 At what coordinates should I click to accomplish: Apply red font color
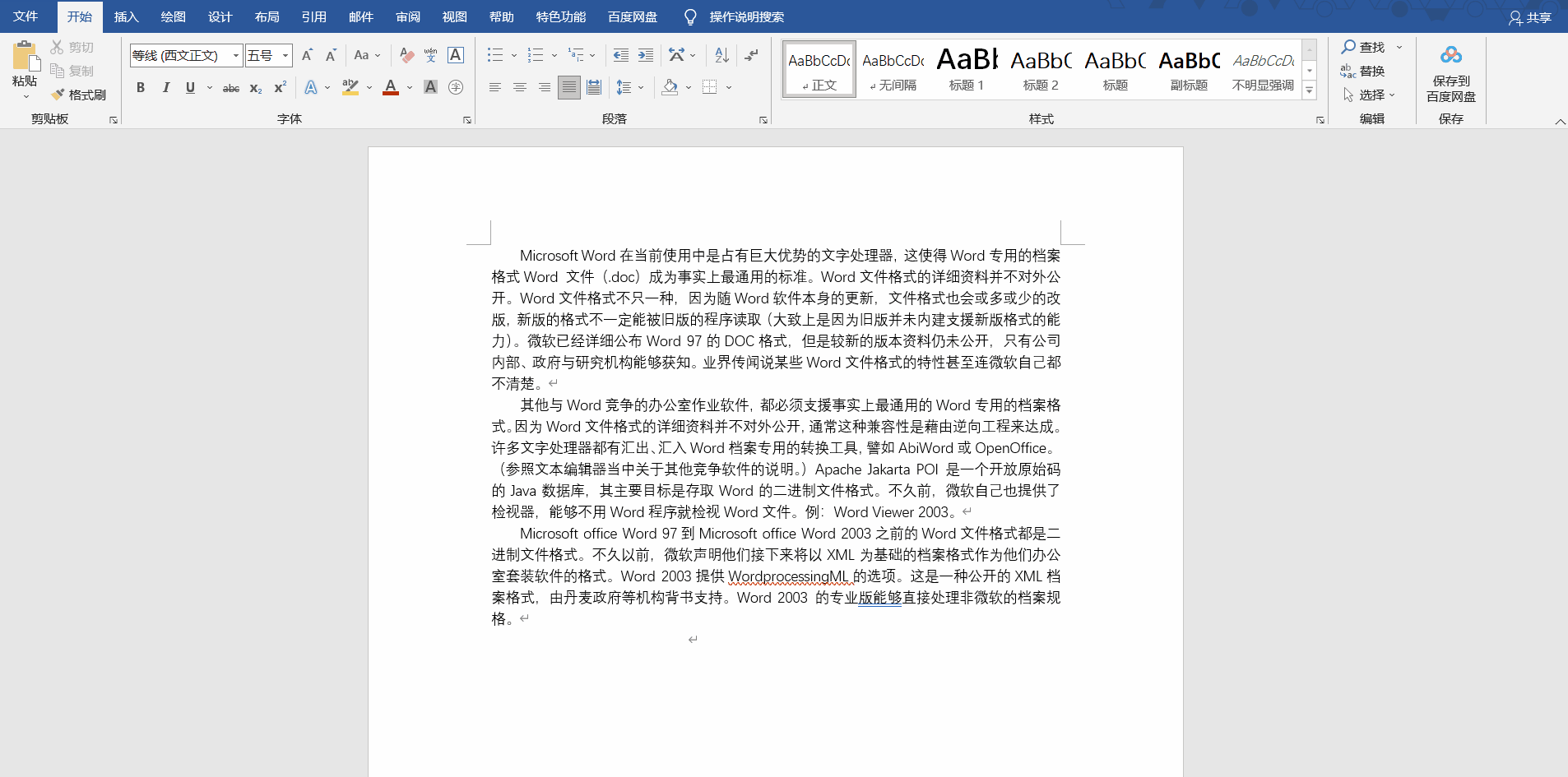(x=391, y=87)
